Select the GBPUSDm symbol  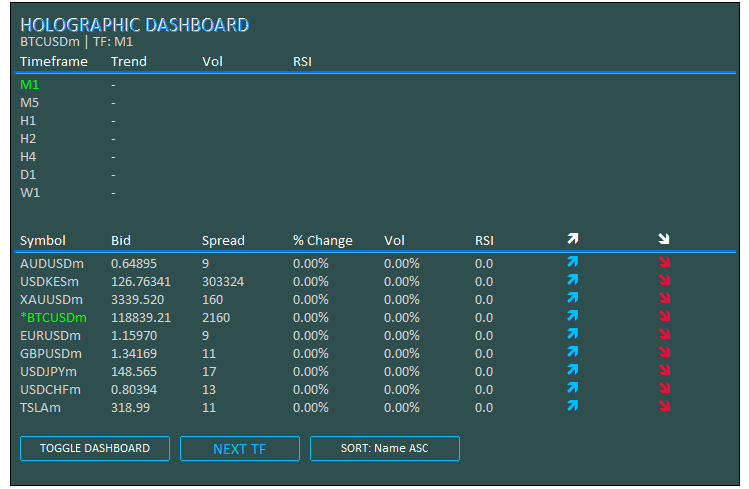[x=51, y=354]
